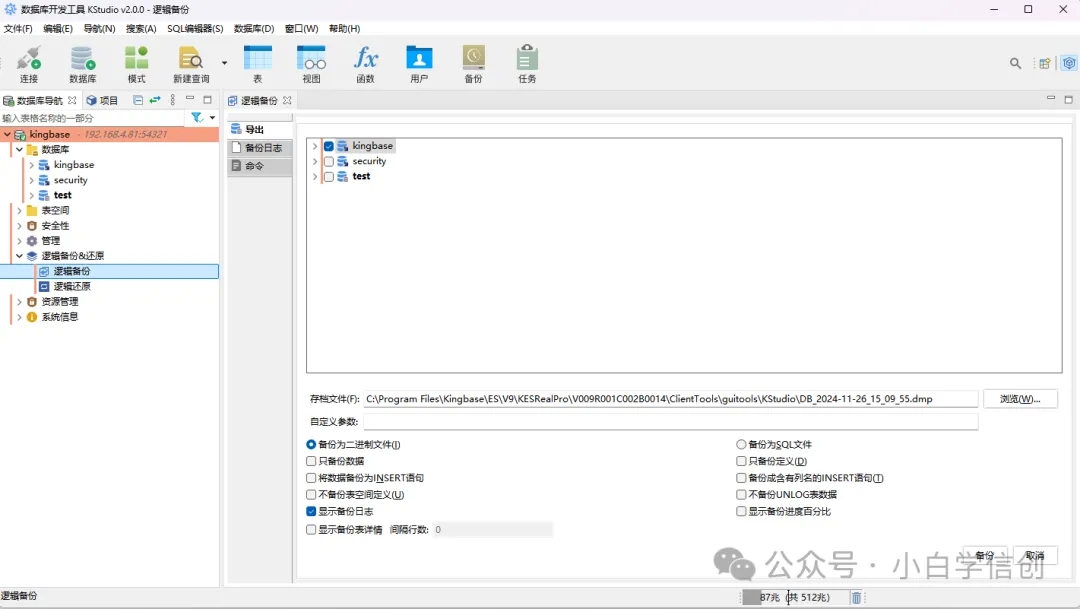This screenshot has height=609, width=1080.
Task: Switch to the 项目 tab
Action: (x=102, y=100)
